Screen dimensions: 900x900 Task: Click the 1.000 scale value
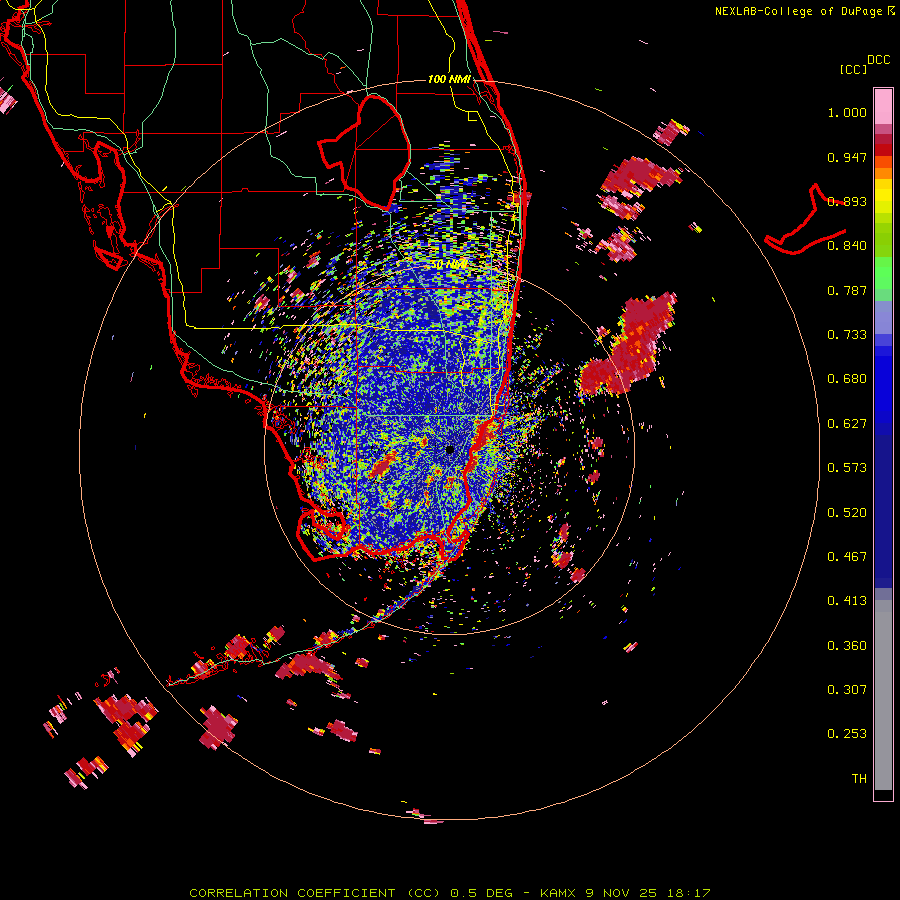tap(847, 113)
